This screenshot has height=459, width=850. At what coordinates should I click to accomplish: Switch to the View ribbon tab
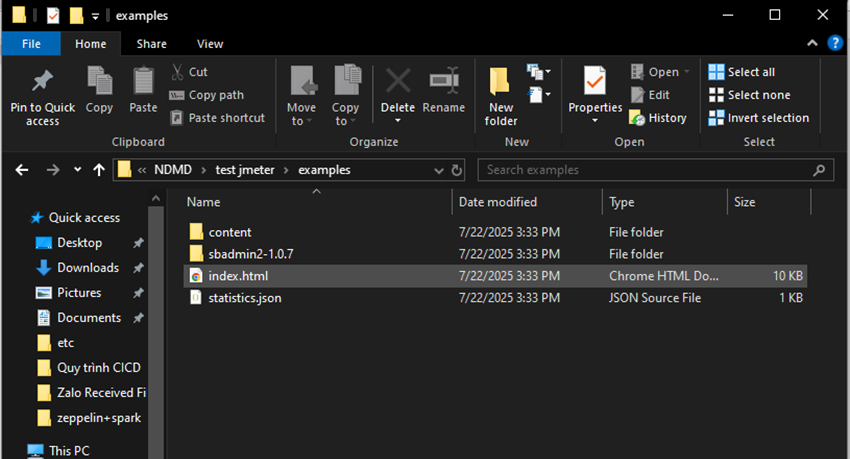pyautogui.click(x=210, y=44)
